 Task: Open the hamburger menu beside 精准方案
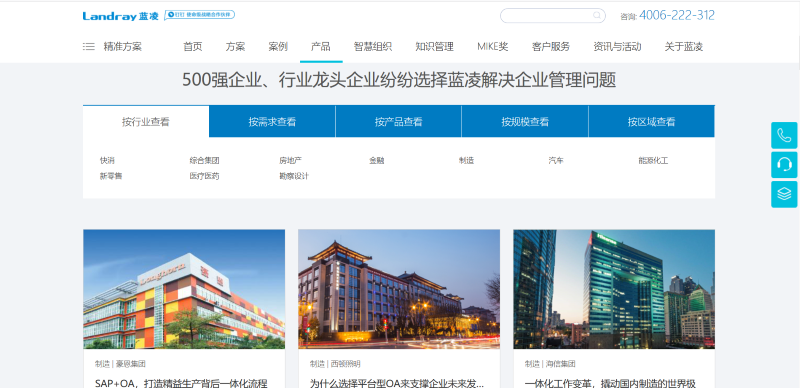(89, 46)
